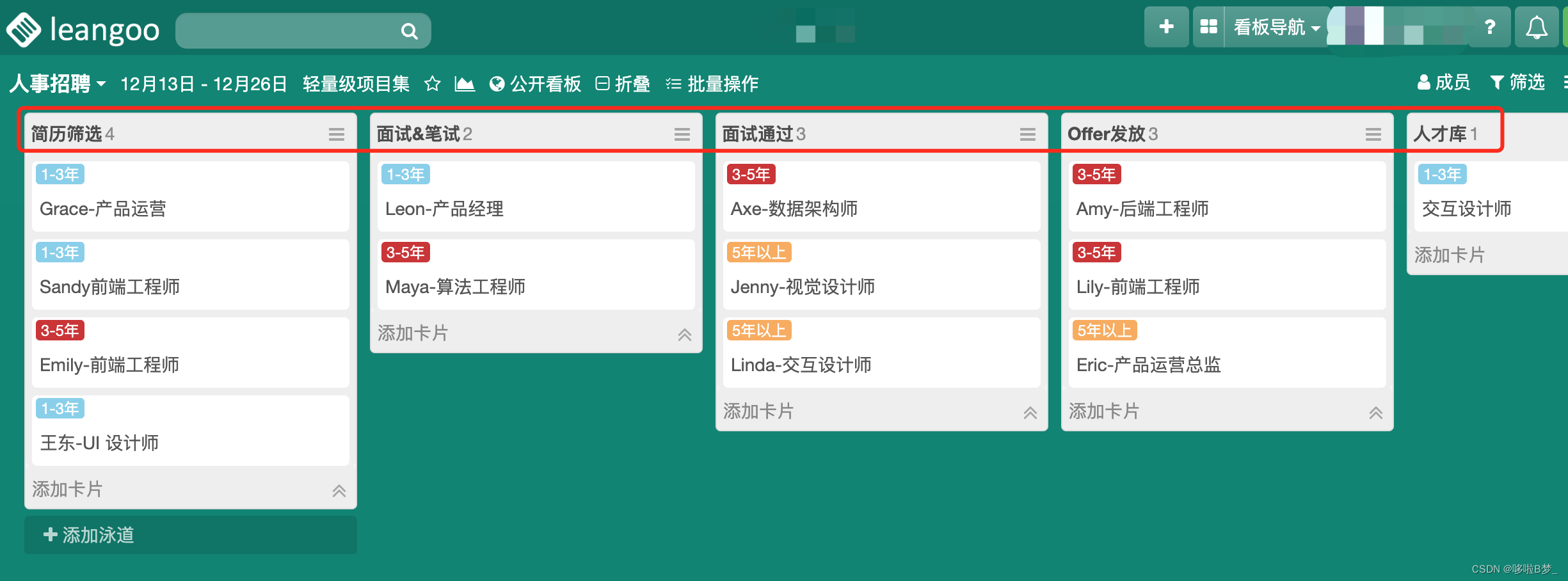Click the Offer发放 list title
Viewport: 1568px width, 581px height.
1107,134
